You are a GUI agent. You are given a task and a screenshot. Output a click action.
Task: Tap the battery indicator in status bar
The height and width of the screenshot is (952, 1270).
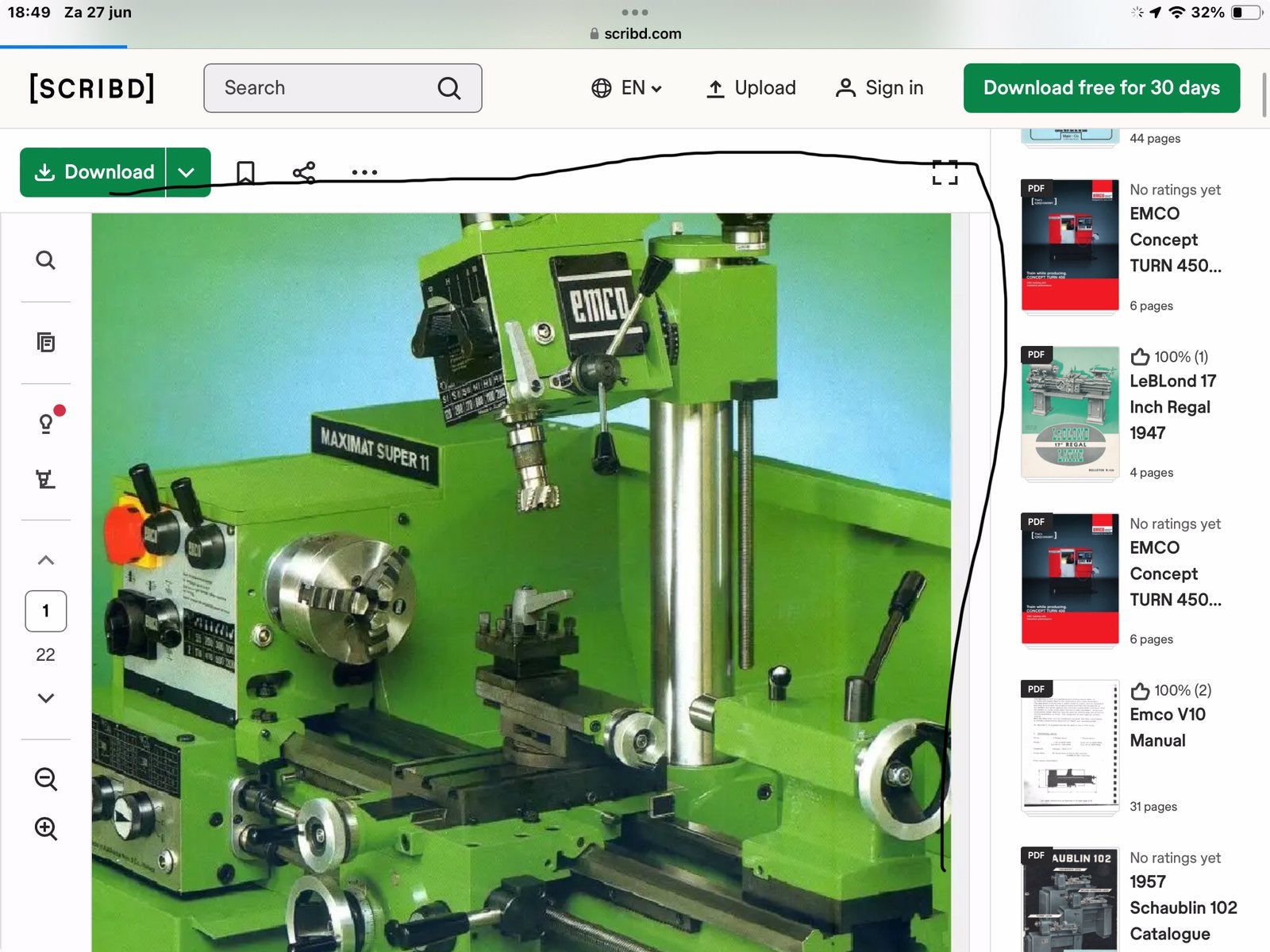[1246, 12]
